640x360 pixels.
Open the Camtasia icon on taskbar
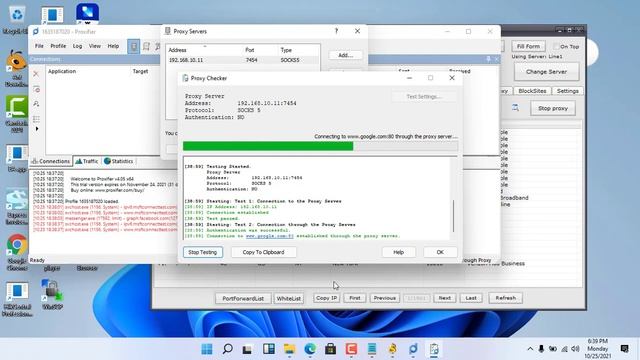351,349
